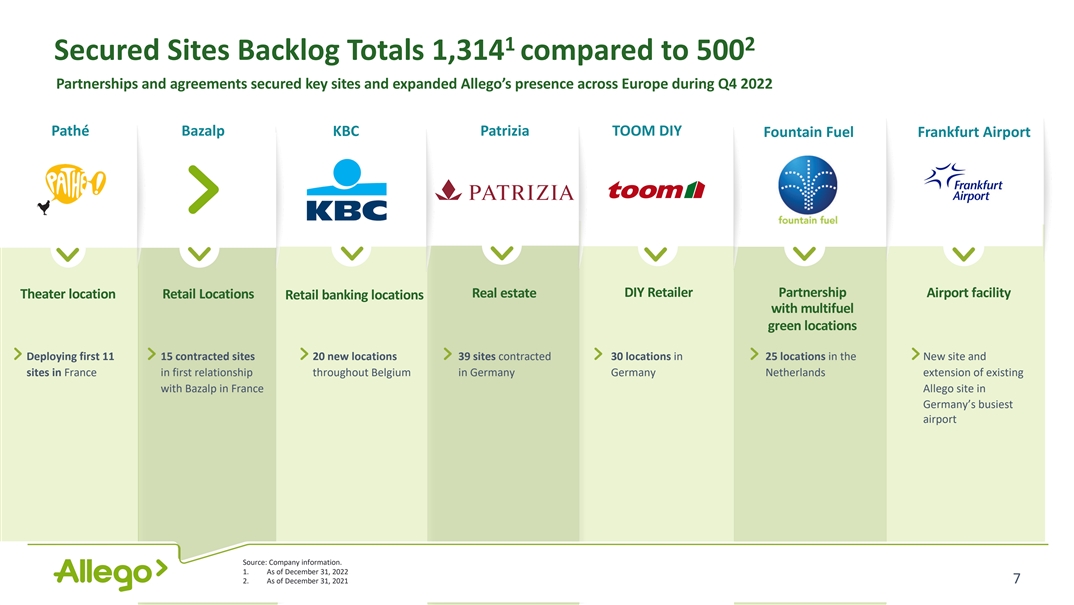Click the page number 7

[x=1016, y=578]
